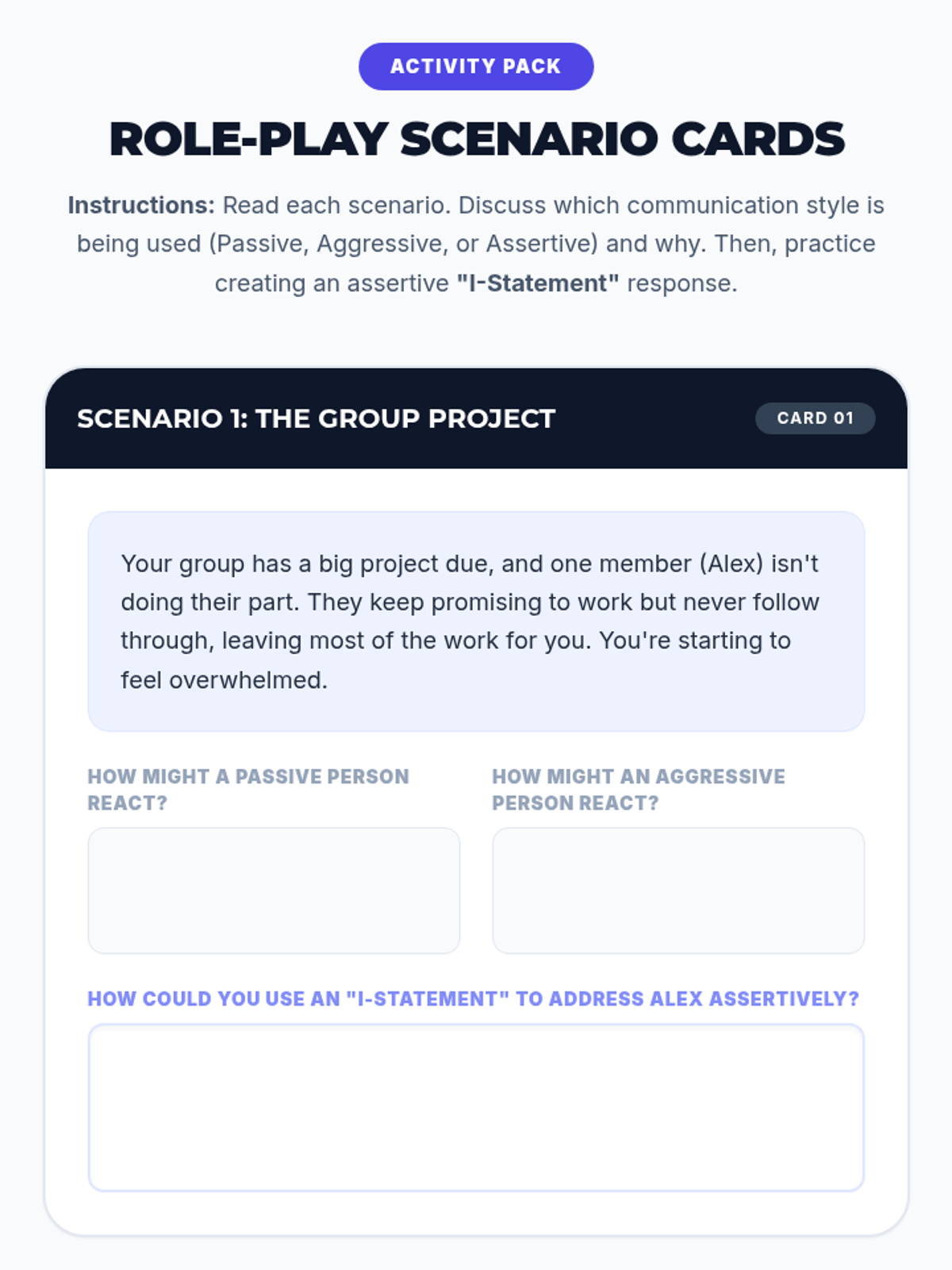Click the "How might a passive person react?" label
Image resolution: width=952 pixels, height=1270 pixels.
248,790
